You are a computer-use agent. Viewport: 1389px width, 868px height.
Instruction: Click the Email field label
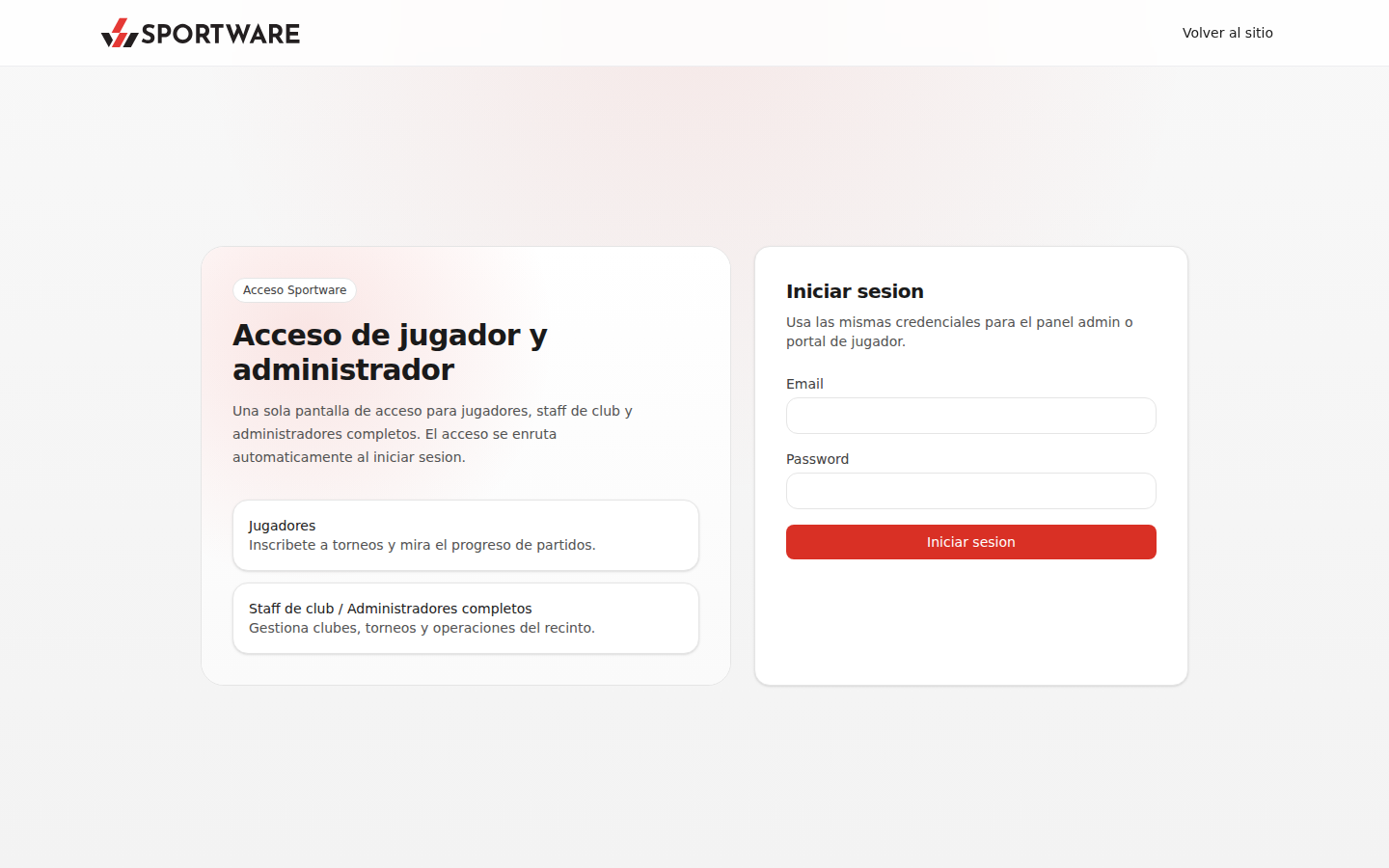click(x=804, y=384)
